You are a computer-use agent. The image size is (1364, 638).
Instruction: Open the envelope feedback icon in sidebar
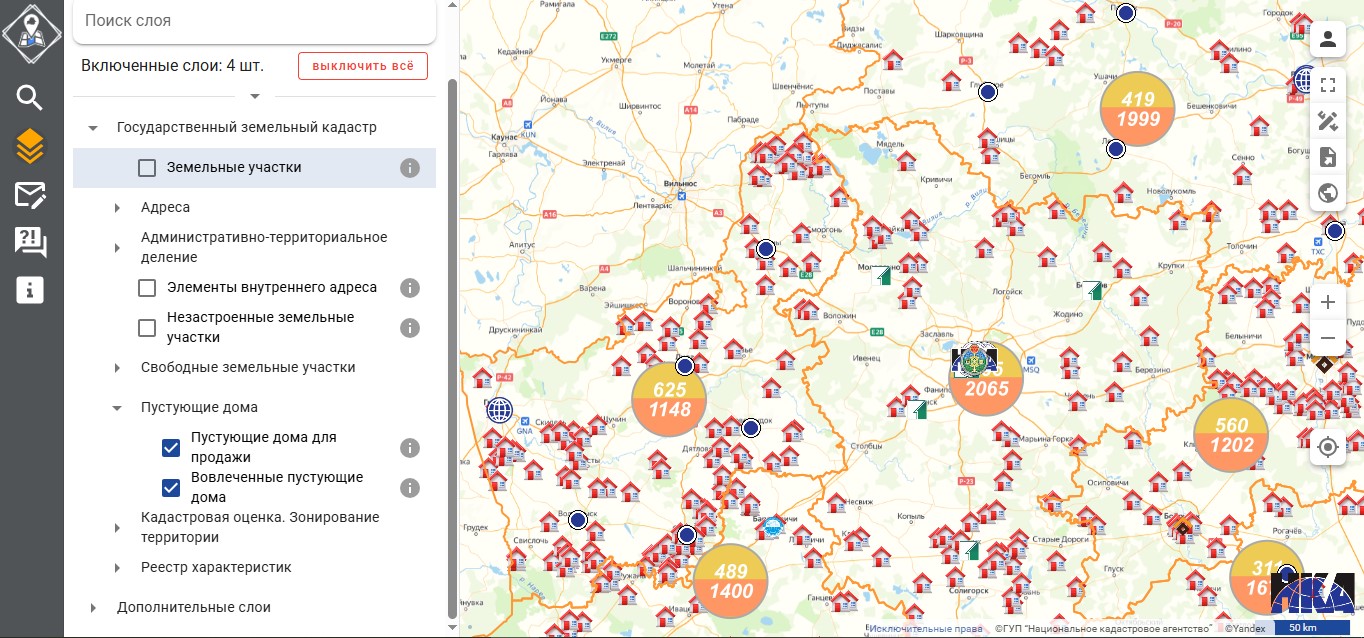point(30,194)
